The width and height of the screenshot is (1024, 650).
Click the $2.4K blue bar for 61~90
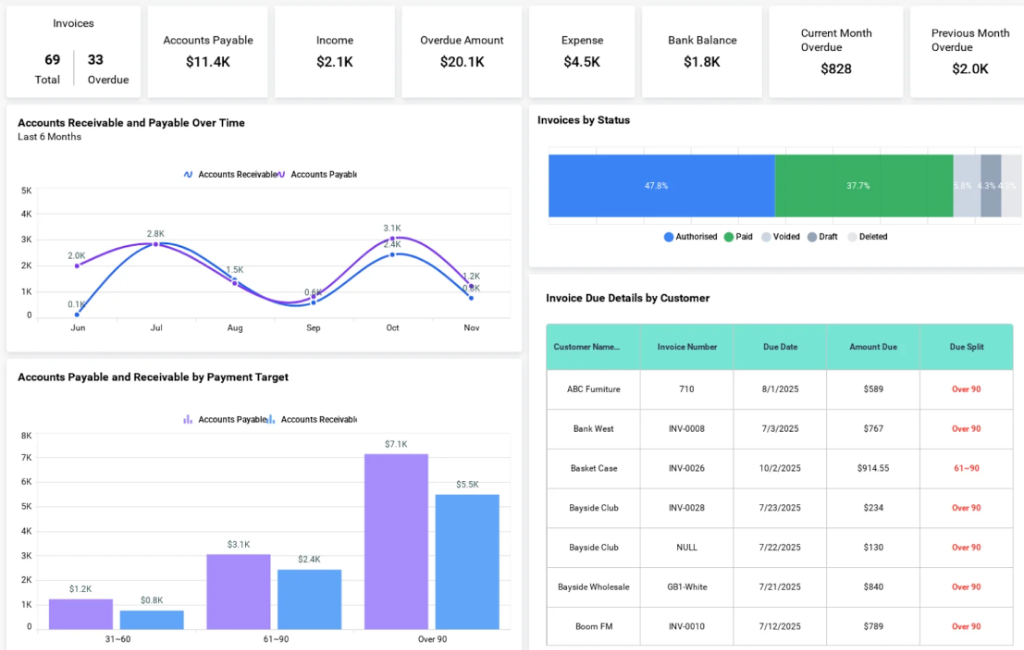pos(310,600)
